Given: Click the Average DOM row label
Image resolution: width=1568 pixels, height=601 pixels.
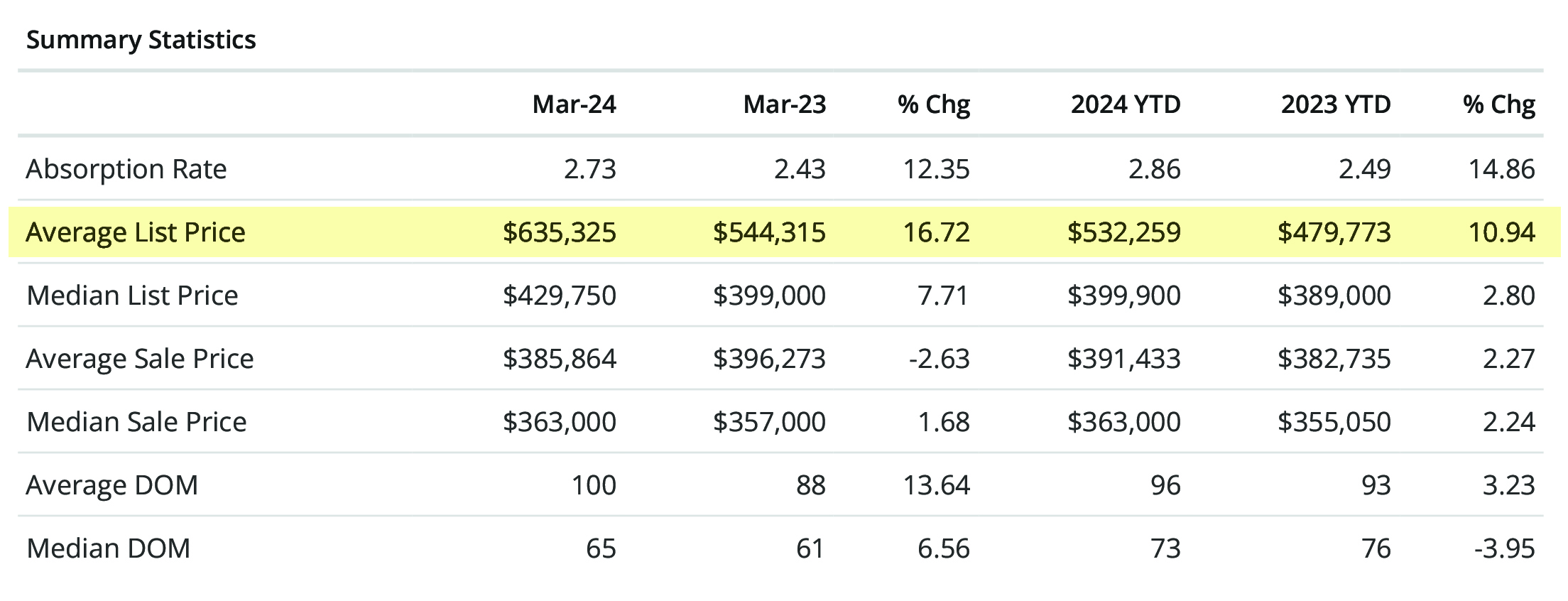Looking at the screenshot, I should (x=112, y=485).
